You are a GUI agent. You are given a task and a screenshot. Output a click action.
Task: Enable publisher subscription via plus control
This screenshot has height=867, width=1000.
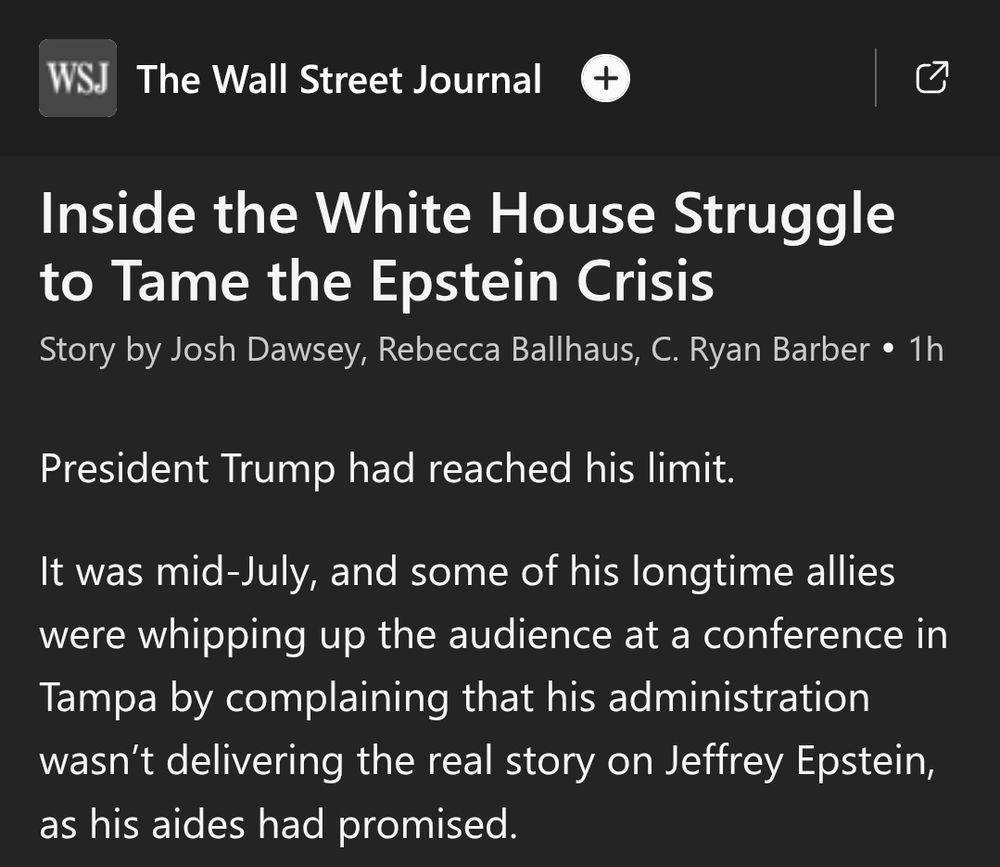coord(604,76)
